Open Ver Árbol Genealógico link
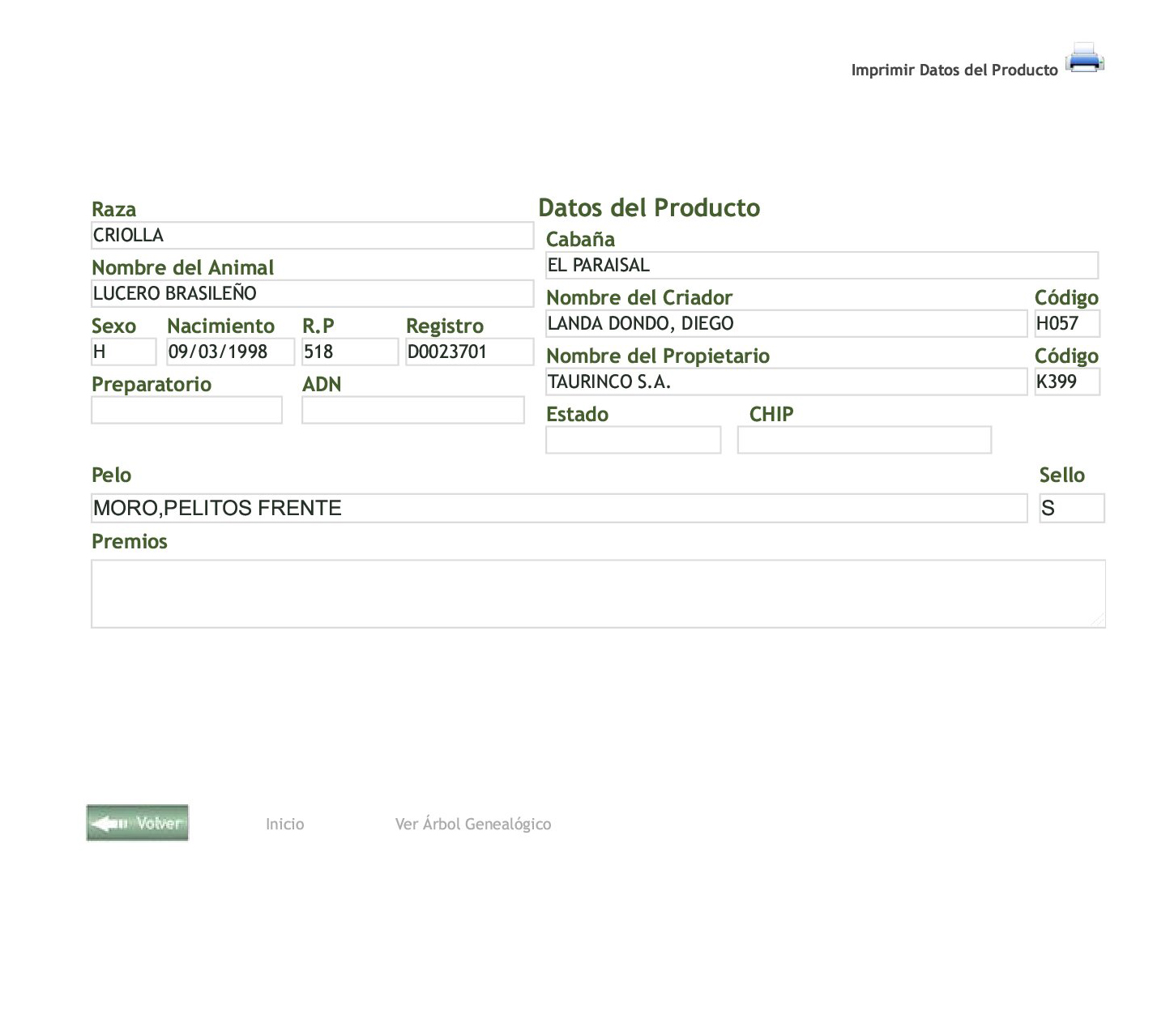The height and width of the screenshot is (1036, 1170). coord(472,824)
